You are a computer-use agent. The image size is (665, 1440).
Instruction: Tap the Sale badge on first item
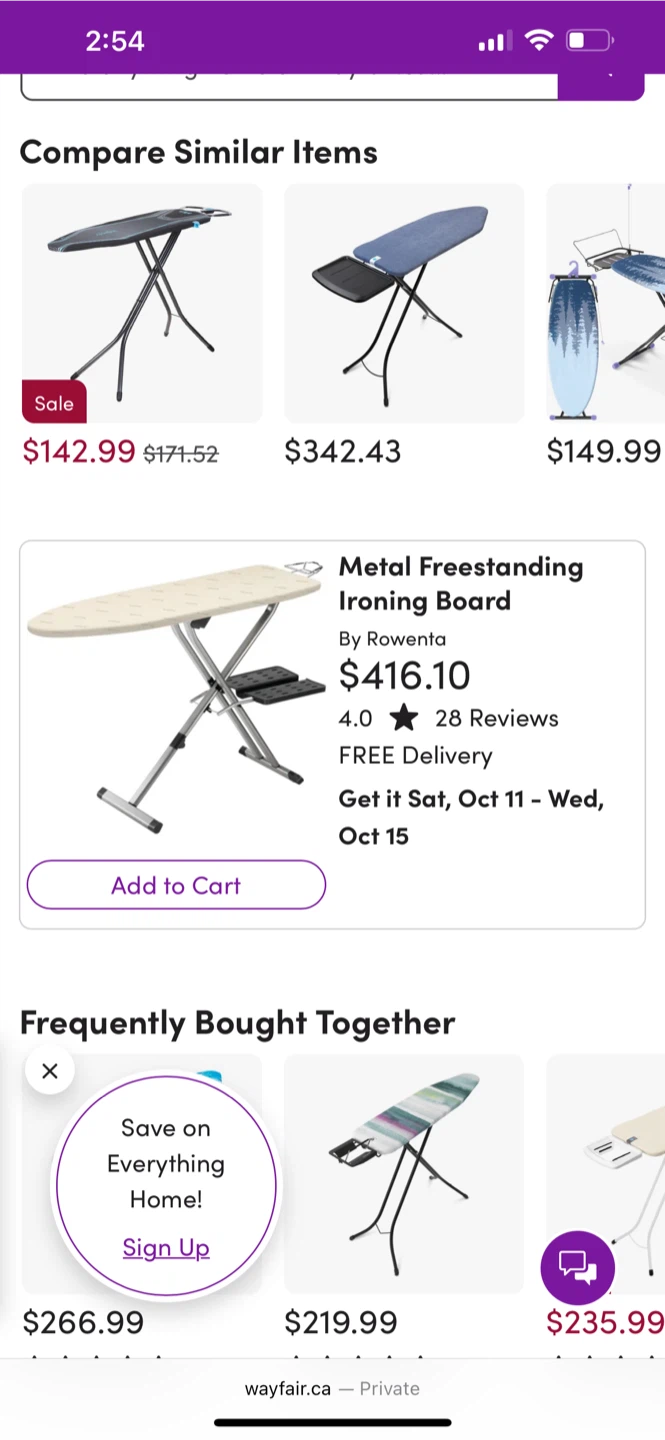point(54,403)
